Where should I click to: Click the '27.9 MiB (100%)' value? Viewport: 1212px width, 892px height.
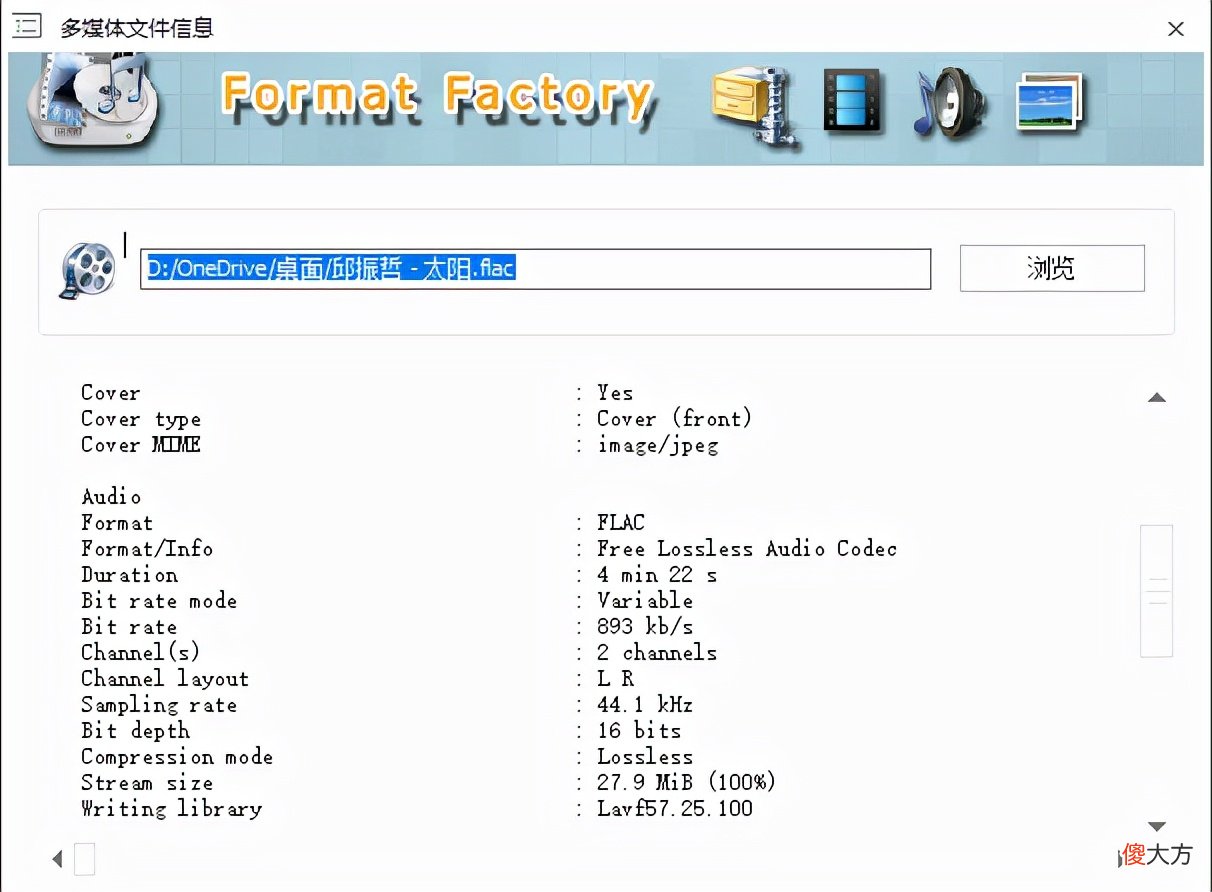(x=687, y=783)
